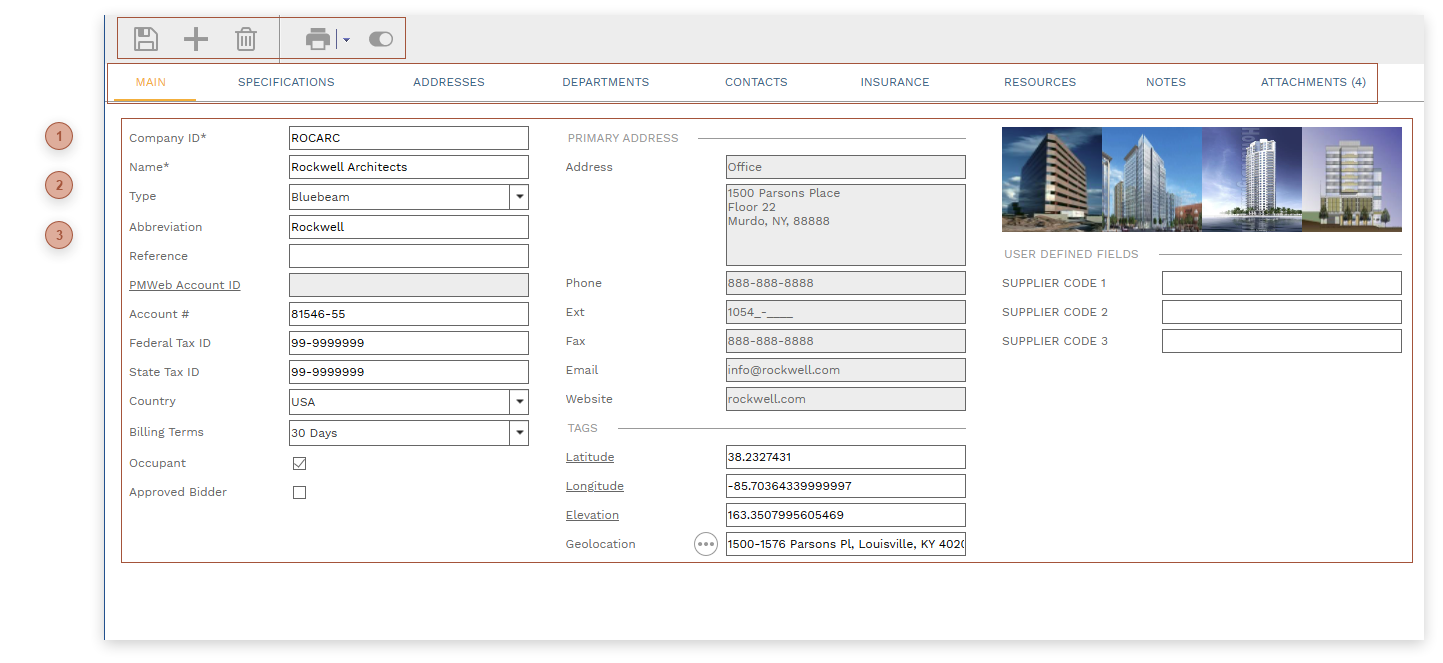Click the numbered marker 3 circle

click(x=59, y=235)
